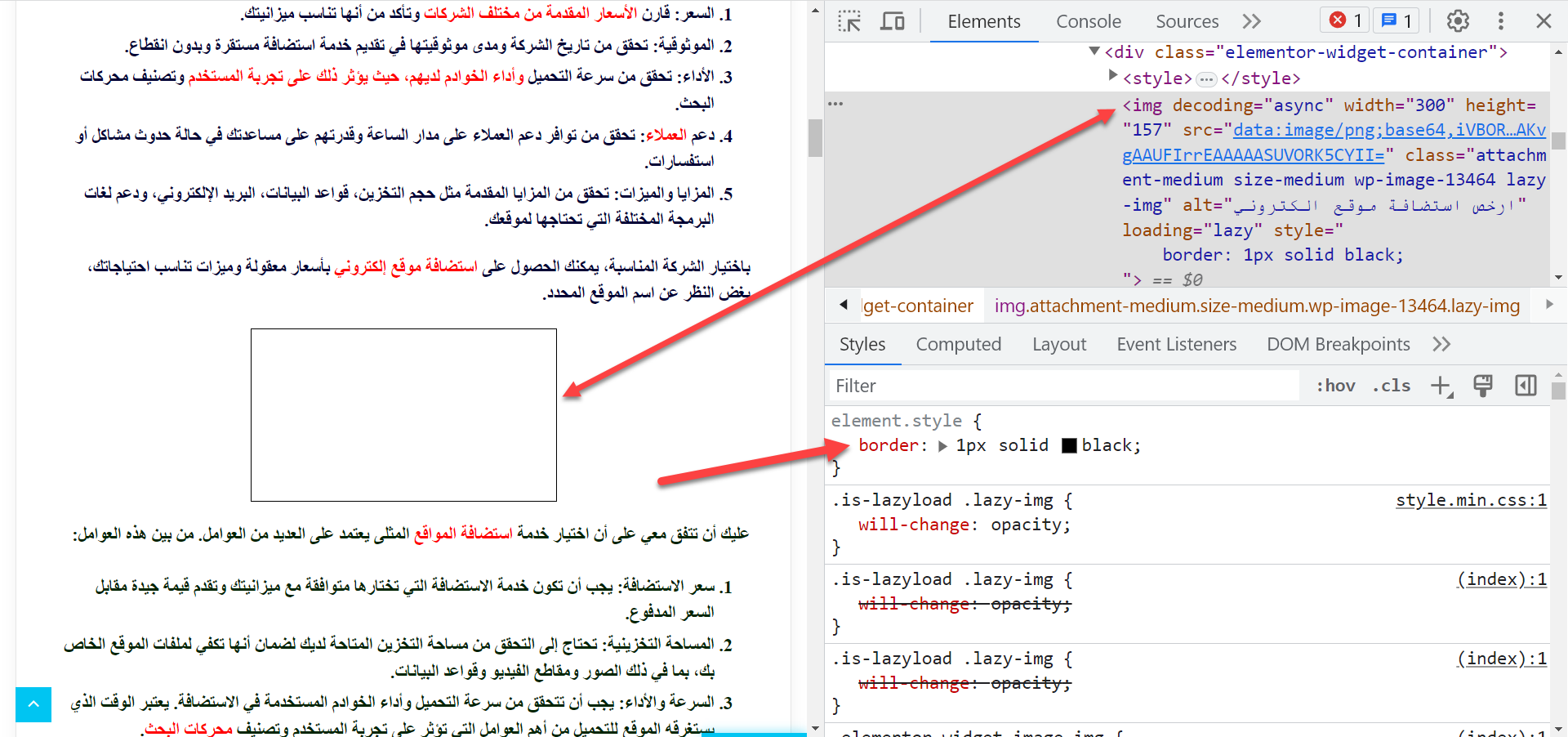
Task: Click the styles Filter input field
Action: pyautogui.click(x=1062, y=386)
